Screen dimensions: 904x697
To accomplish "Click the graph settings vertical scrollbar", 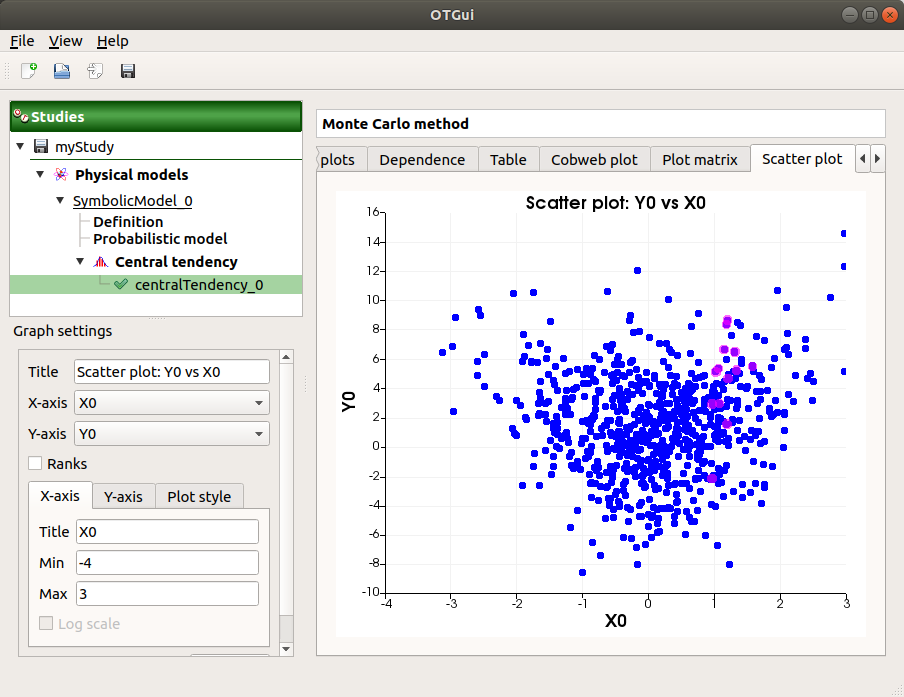I will coord(287,500).
